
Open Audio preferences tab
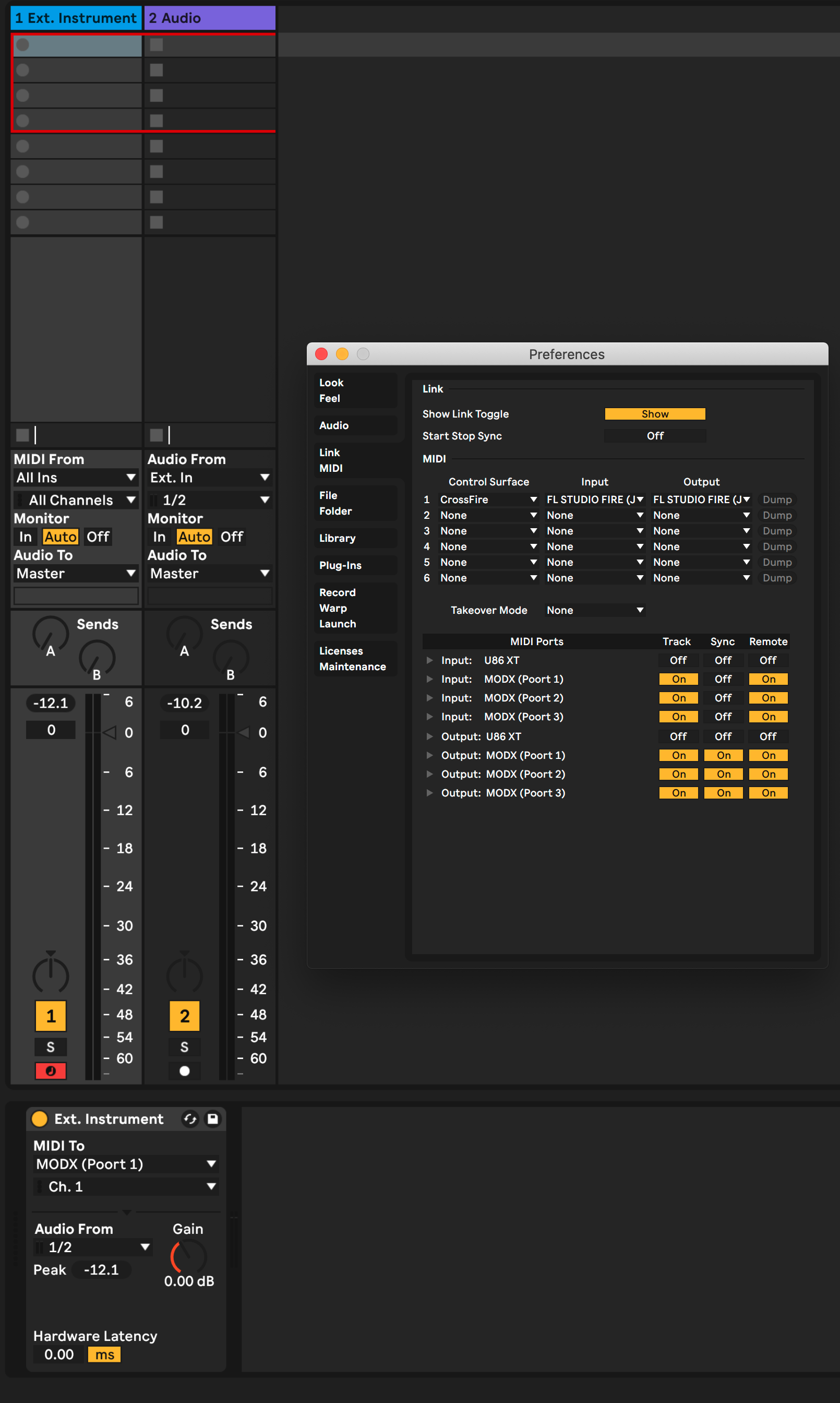click(x=355, y=425)
